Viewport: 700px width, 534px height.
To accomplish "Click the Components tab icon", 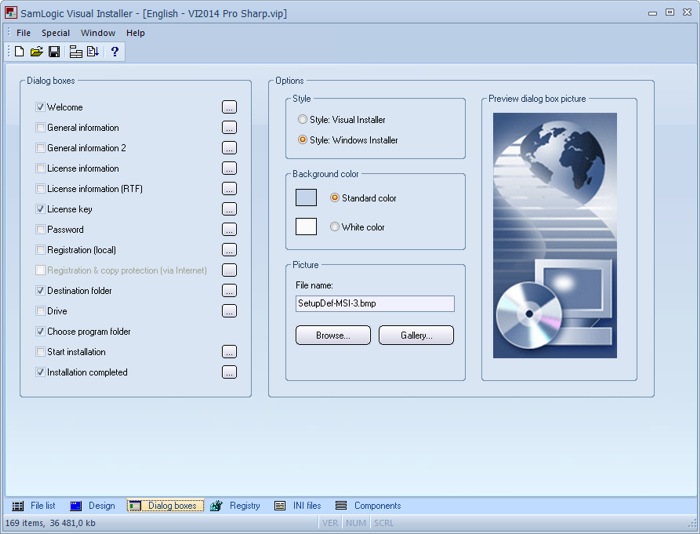I will (341, 506).
